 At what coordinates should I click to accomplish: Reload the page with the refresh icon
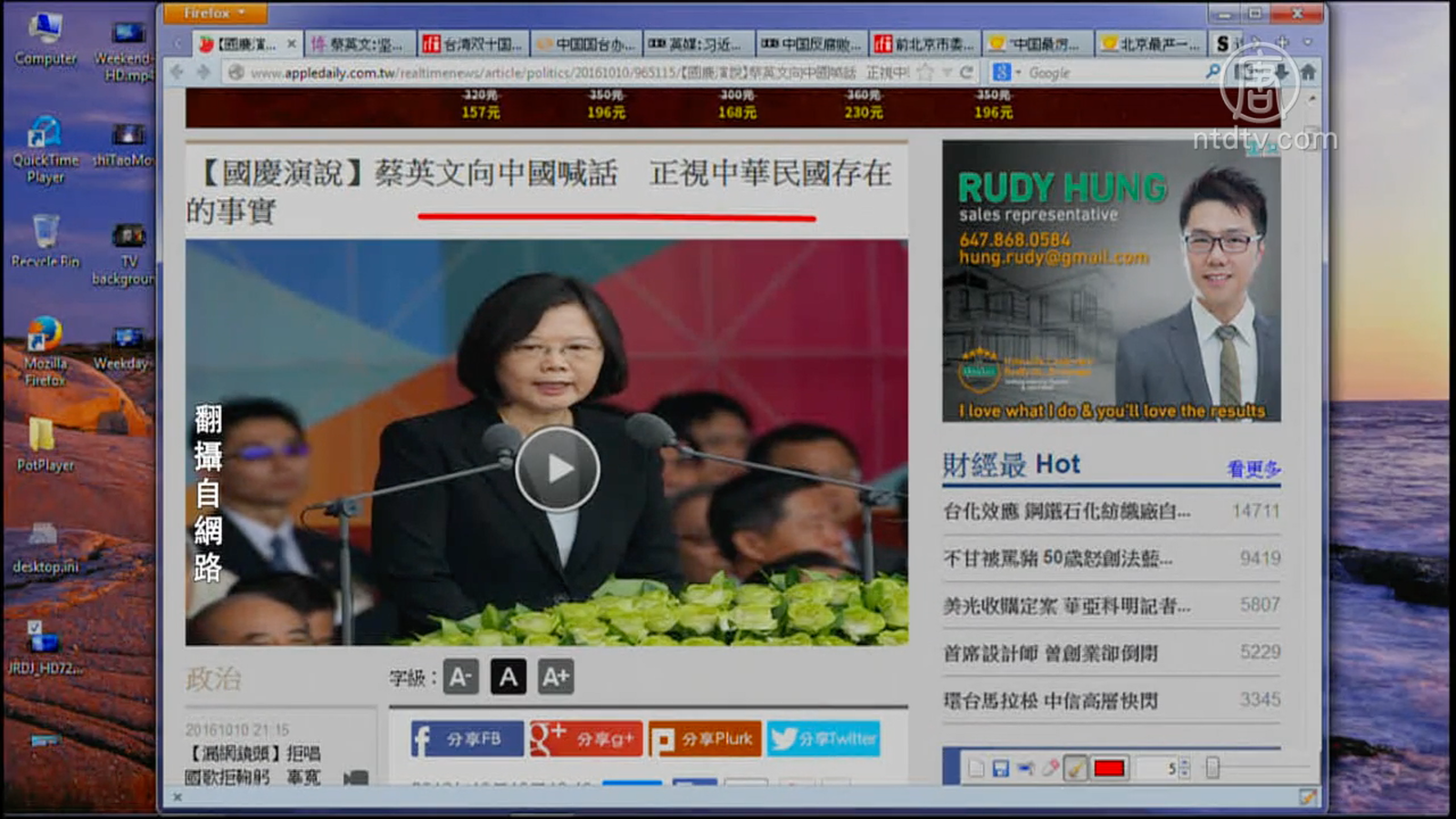966,72
